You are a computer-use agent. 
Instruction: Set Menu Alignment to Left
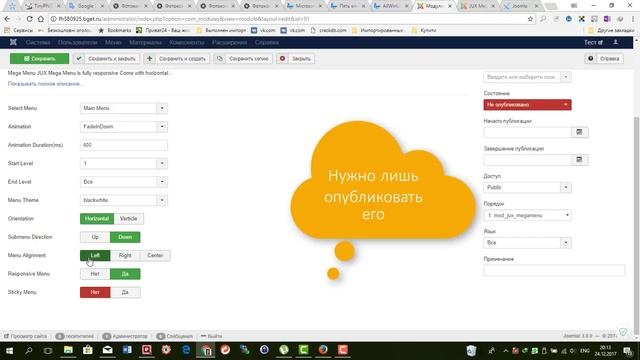point(95,256)
